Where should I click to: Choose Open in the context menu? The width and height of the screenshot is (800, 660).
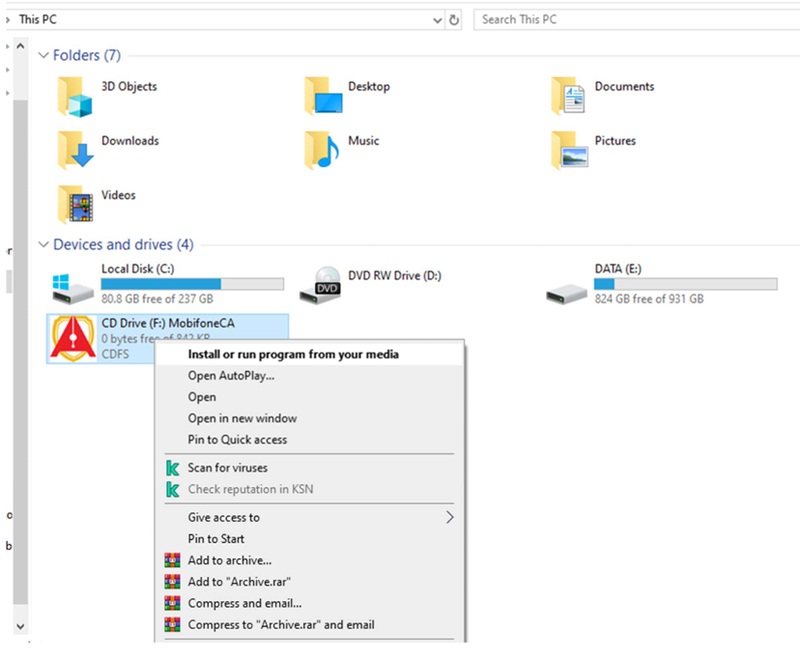point(310,397)
